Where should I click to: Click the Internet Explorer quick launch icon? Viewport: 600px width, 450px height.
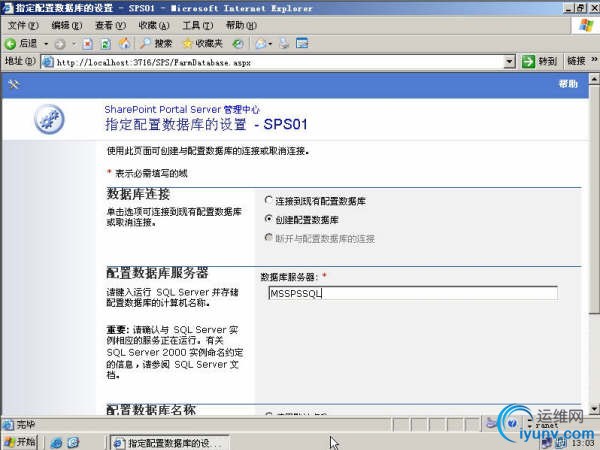(56, 443)
